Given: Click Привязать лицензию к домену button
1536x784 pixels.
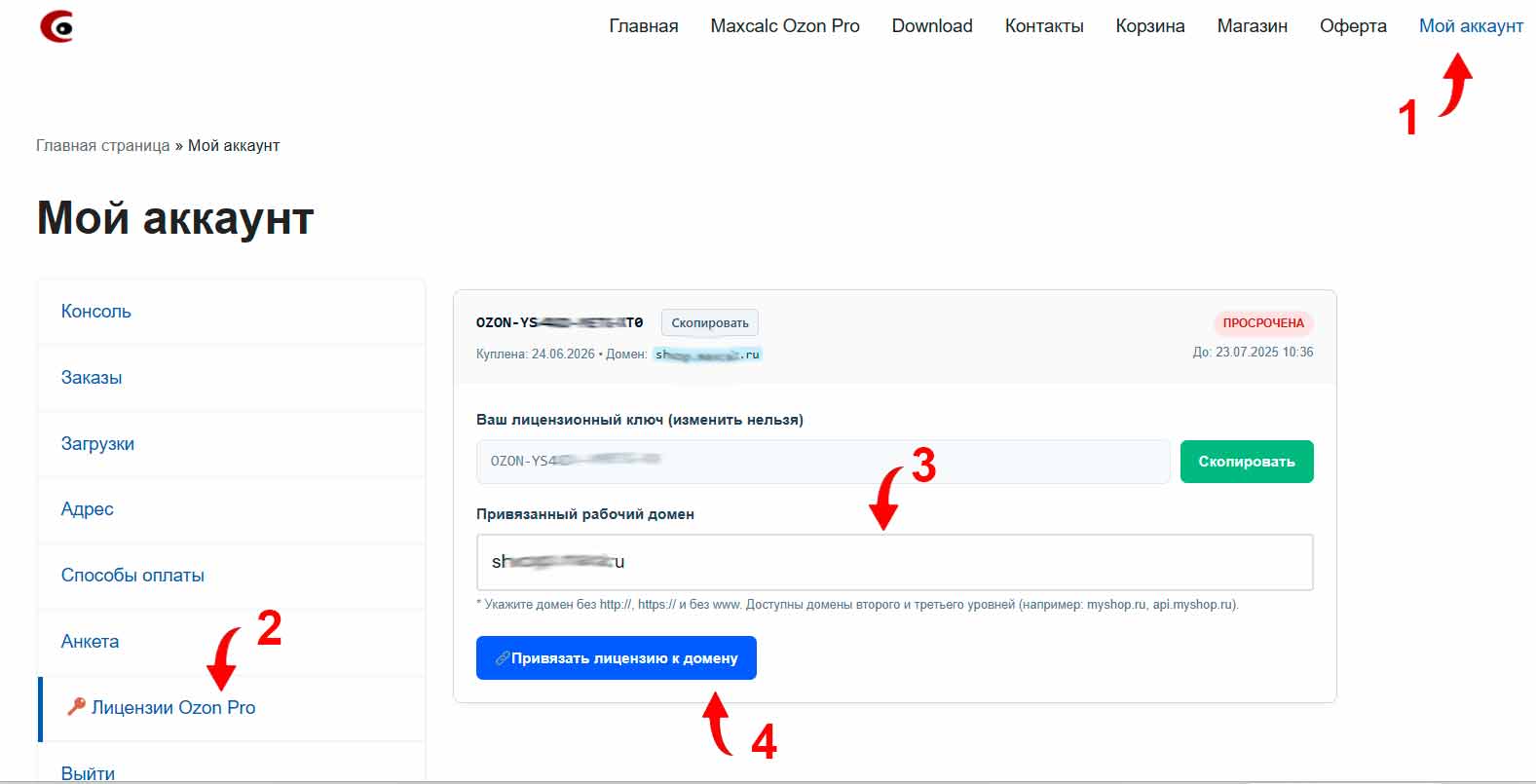Looking at the screenshot, I should 617,658.
